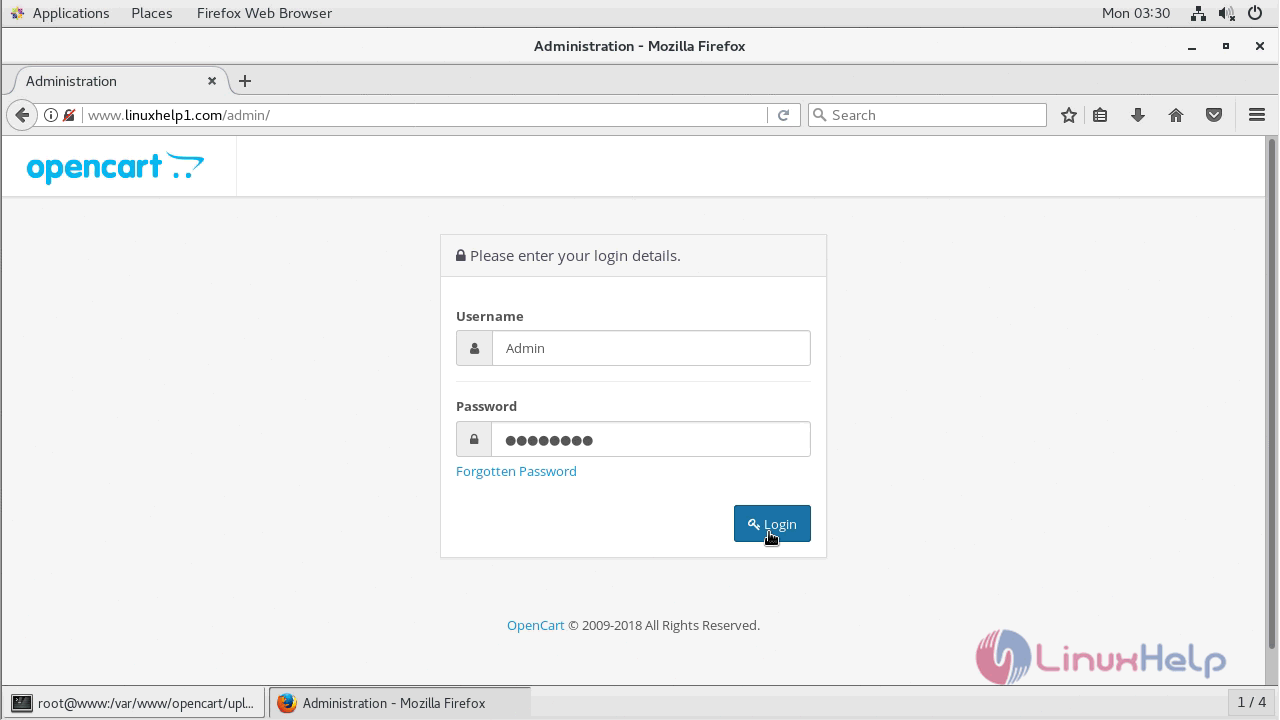Focus the Username input field

coord(651,348)
